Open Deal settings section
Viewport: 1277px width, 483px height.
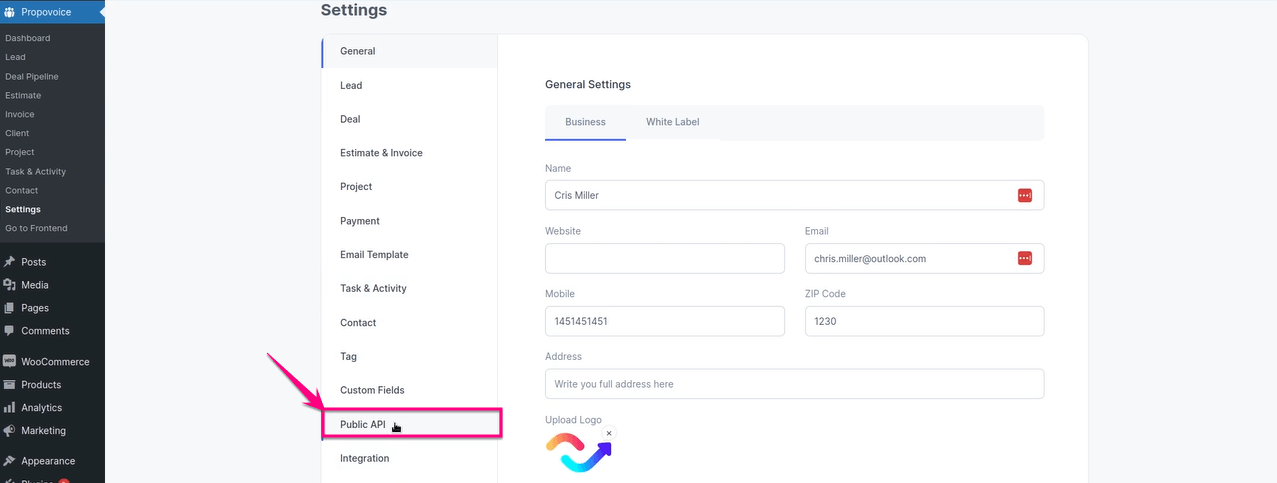409,119
